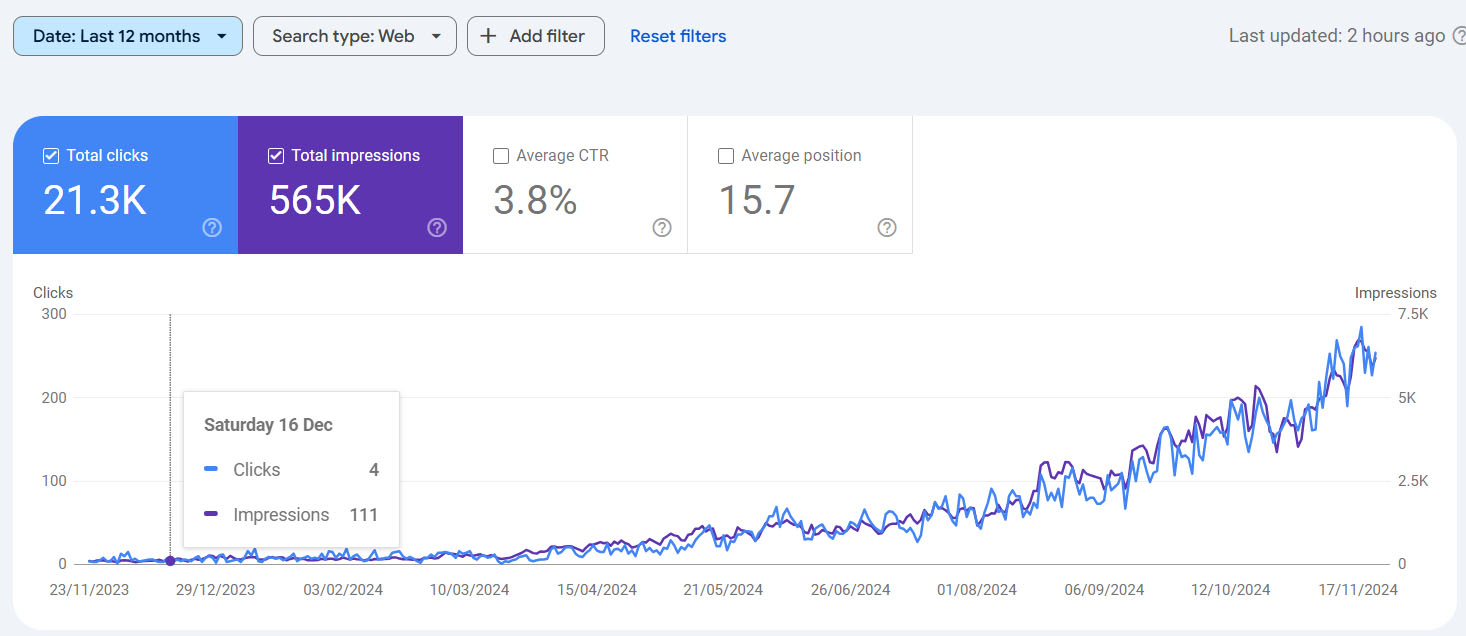
Task: Click the Reset filters link
Action: click(678, 36)
